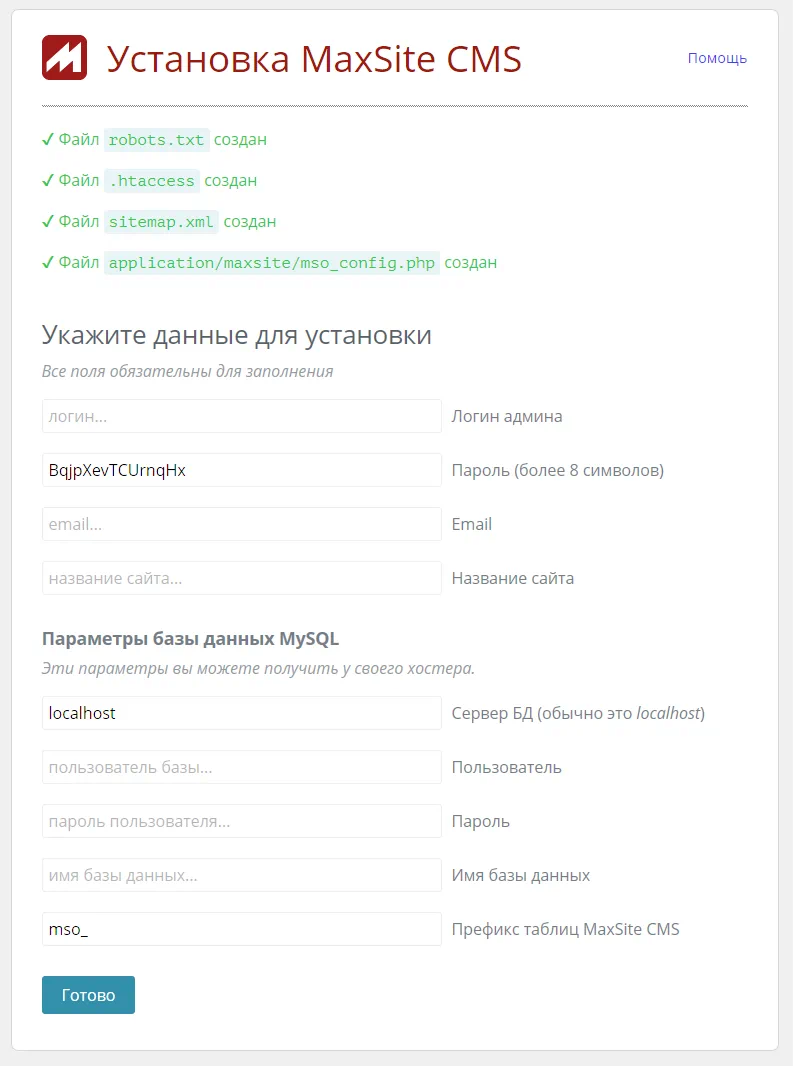Click the robots.txt file name
The height and width of the screenshot is (1066, 794).
tap(156, 140)
